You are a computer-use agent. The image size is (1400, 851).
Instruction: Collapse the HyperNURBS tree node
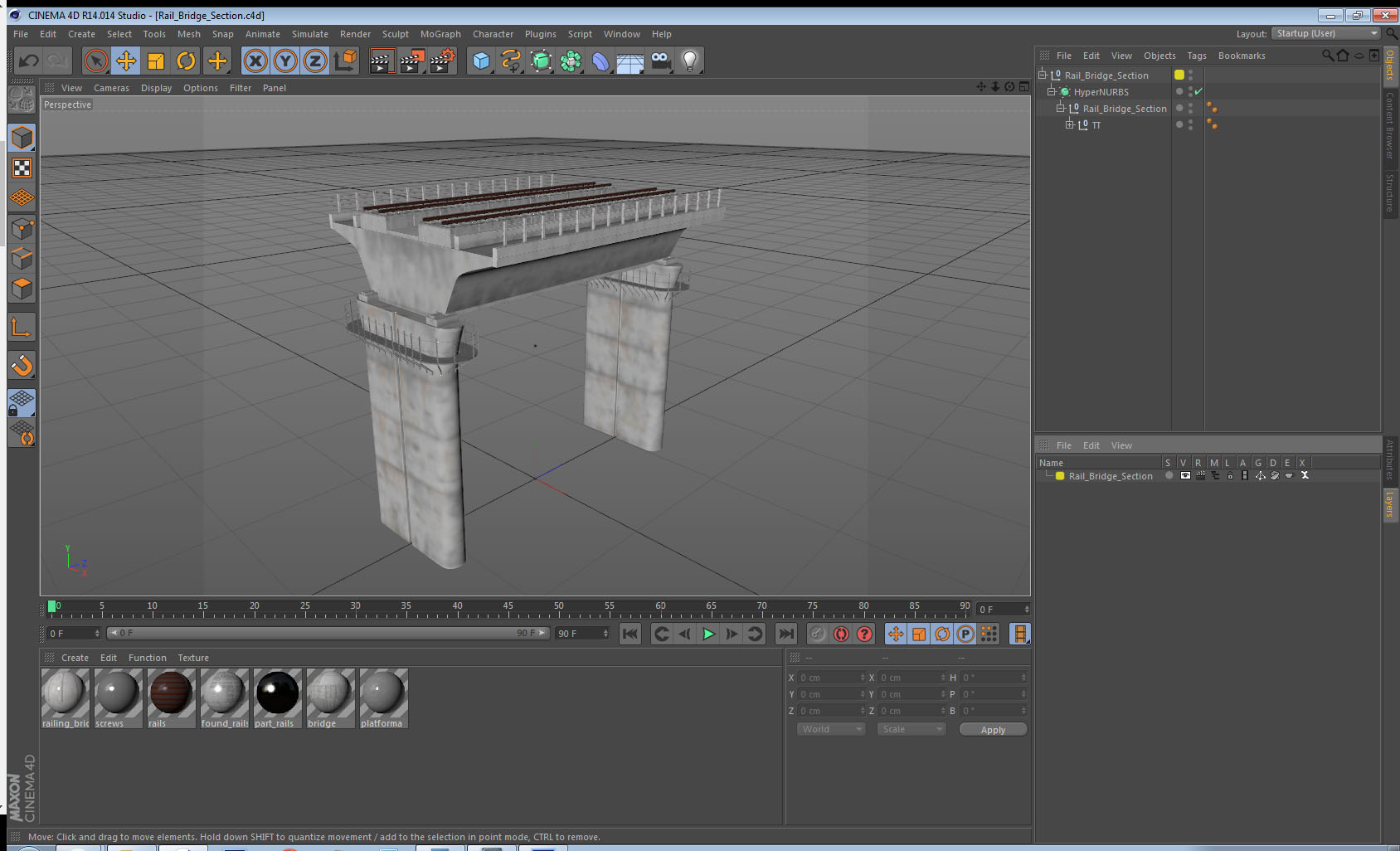coord(1052,91)
